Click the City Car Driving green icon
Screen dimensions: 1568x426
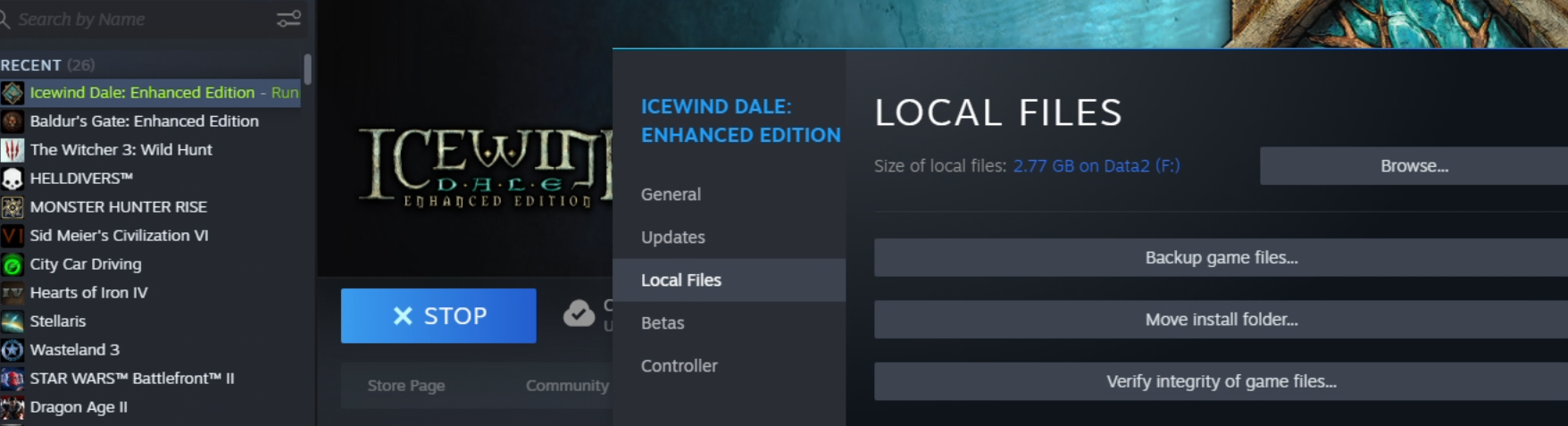coord(13,264)
